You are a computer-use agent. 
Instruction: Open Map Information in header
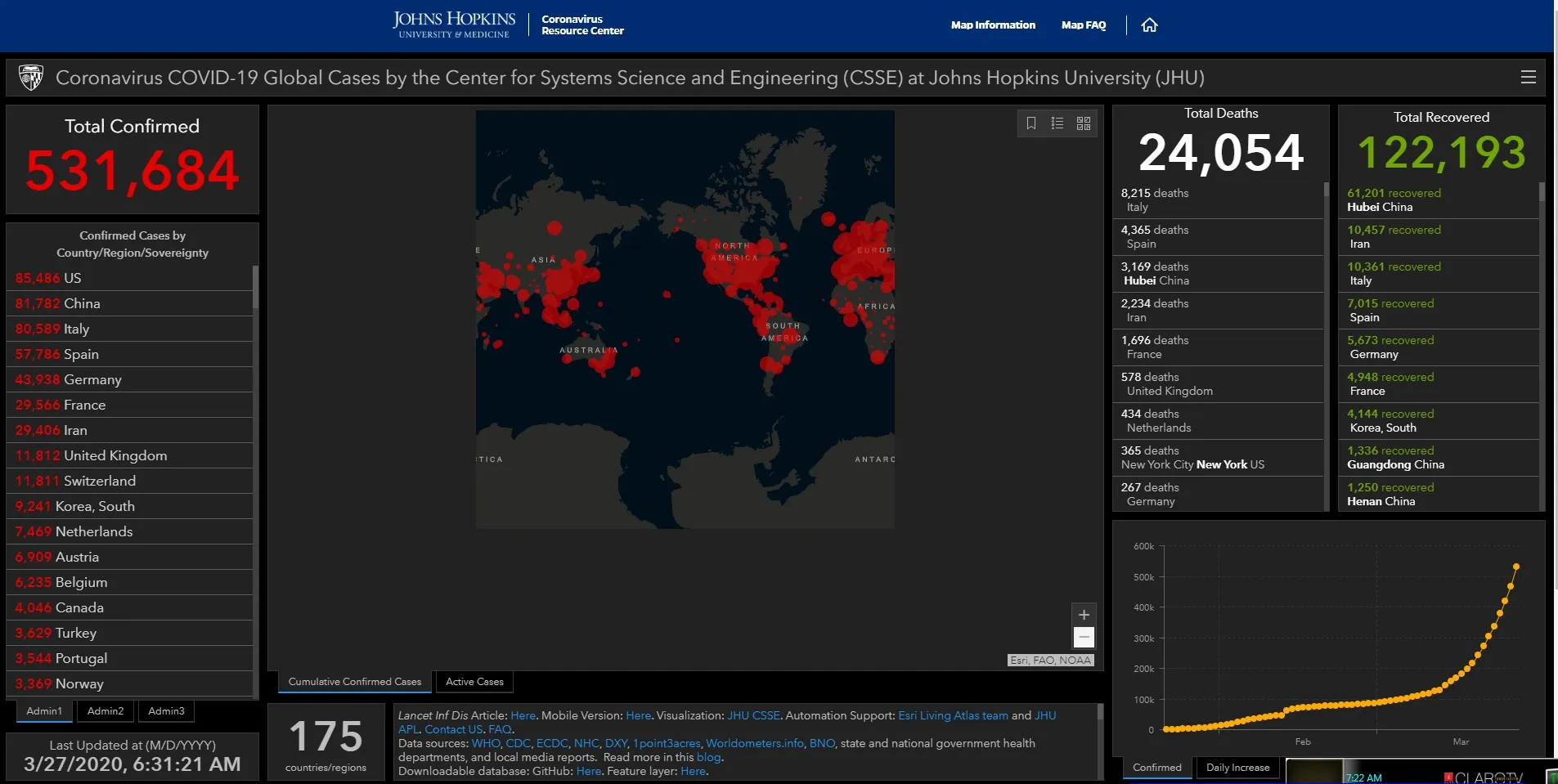993,25
